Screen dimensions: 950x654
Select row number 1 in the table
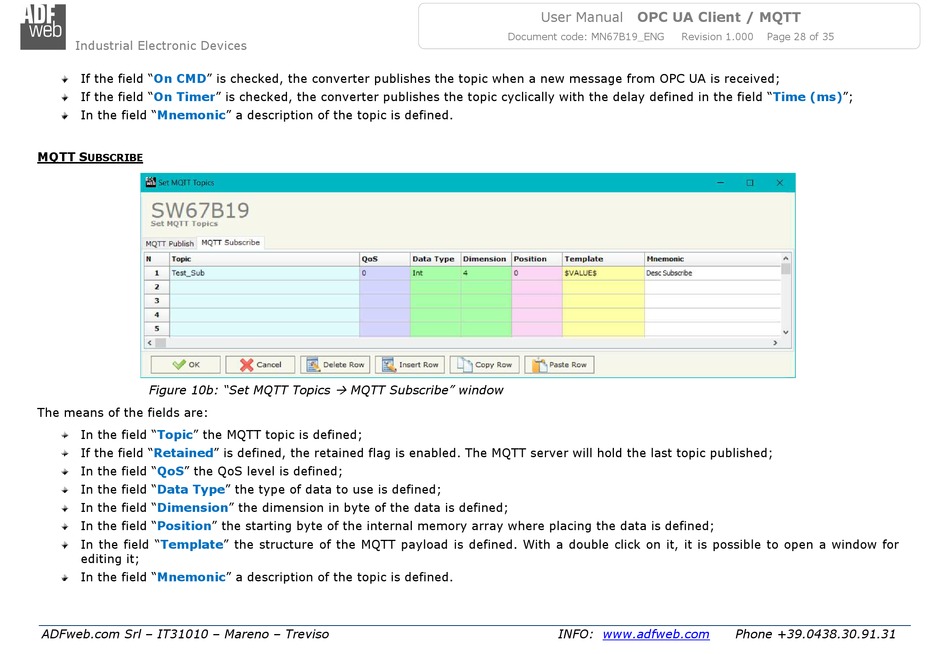156,273
